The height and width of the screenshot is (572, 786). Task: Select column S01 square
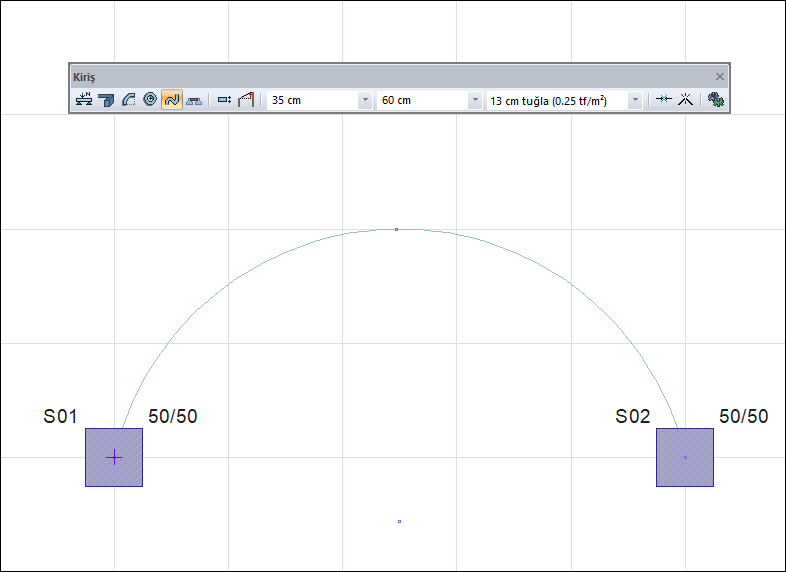tap(114, 457)
